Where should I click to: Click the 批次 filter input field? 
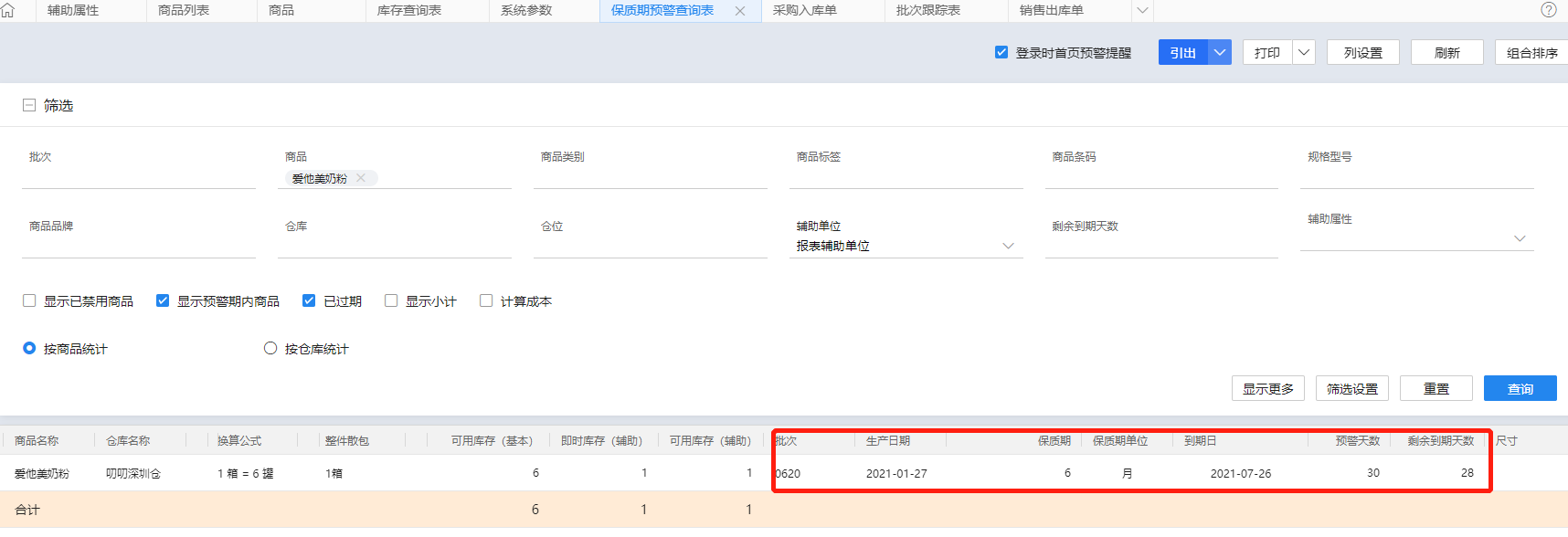tap(138, 177)
